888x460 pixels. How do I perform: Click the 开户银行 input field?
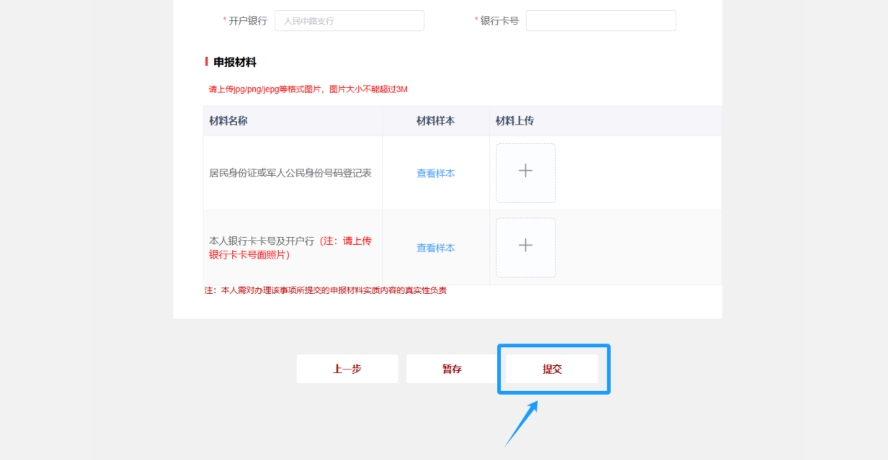349,21
